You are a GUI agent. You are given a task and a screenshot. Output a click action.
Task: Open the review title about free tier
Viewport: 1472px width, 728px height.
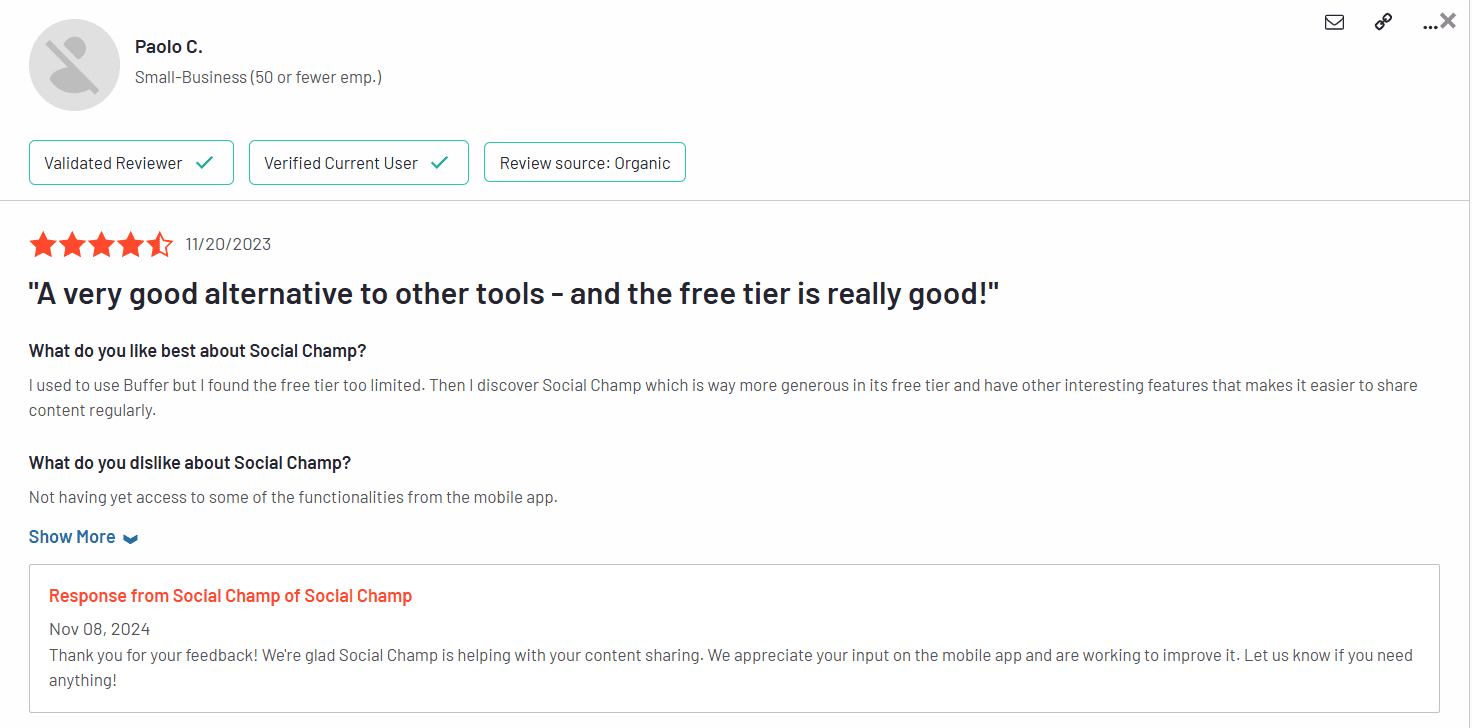click(x=514, y=294)
